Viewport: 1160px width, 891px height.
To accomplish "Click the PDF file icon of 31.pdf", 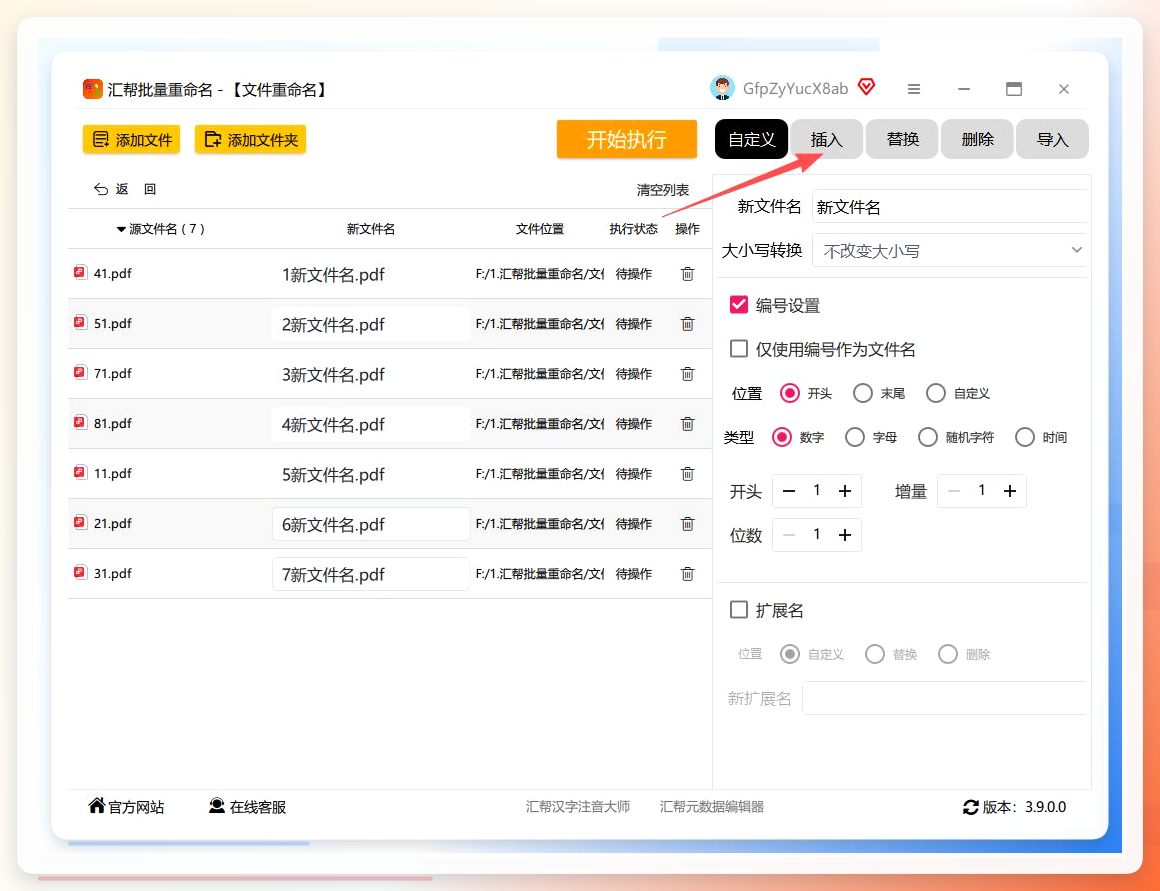I will [x=81, y=572].
